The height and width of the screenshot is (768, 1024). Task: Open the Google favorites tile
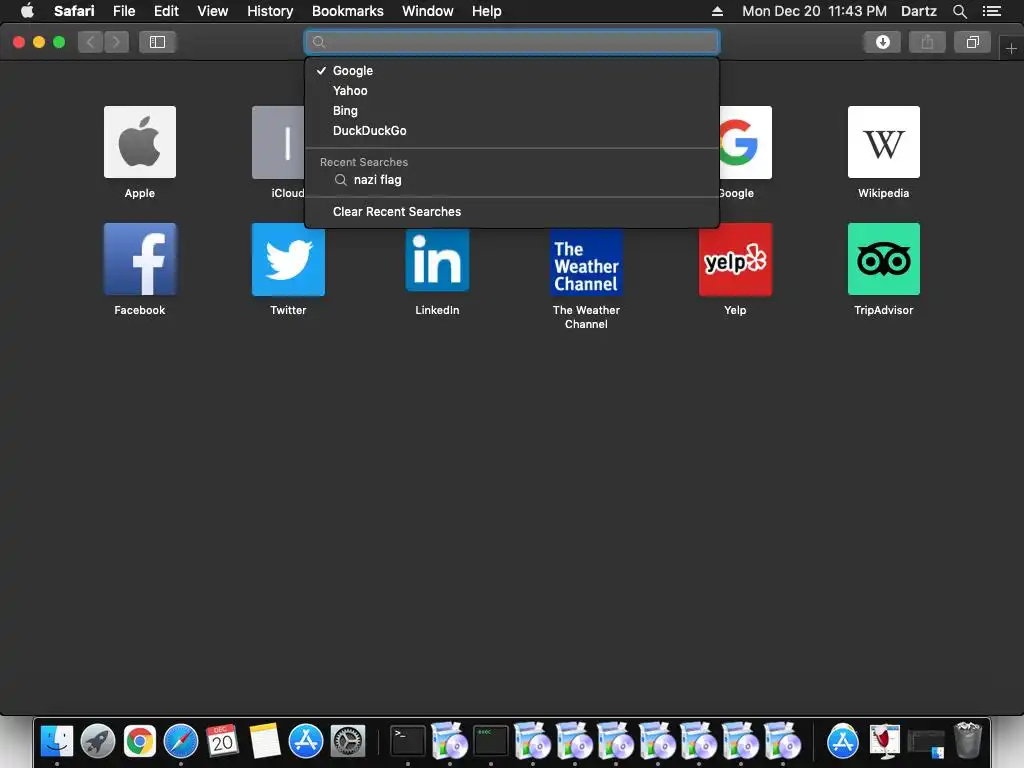coord(745,142)
